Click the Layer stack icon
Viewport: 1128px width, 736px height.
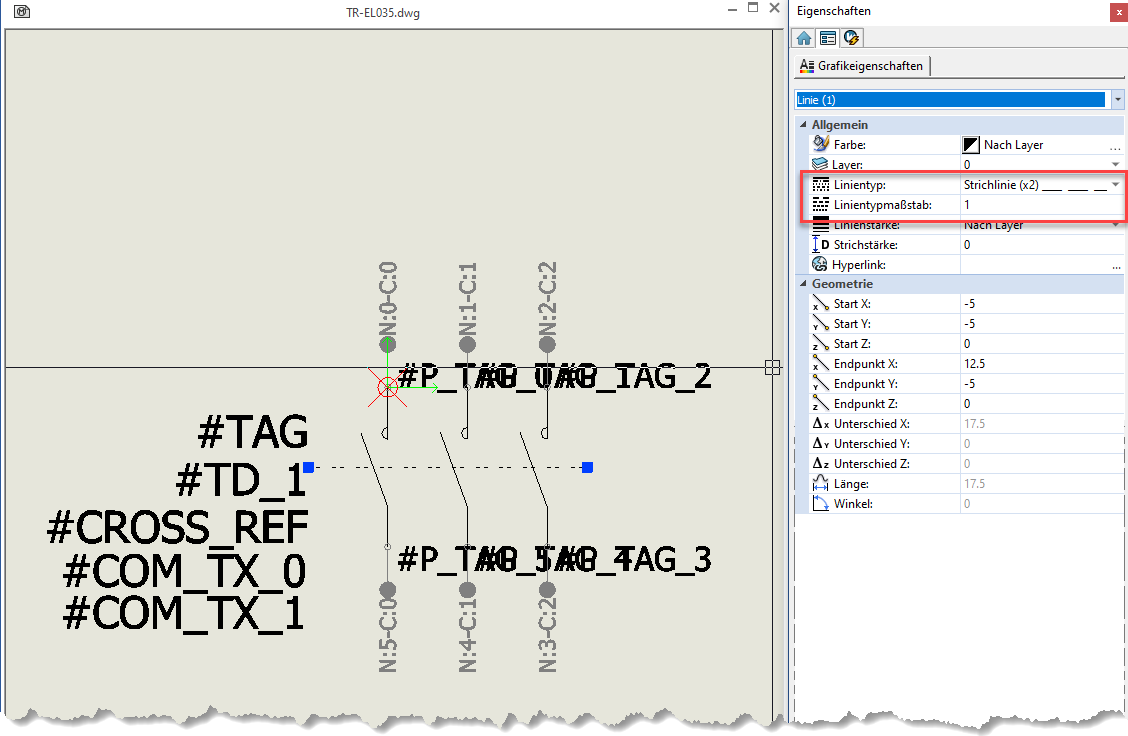[822, 164]
